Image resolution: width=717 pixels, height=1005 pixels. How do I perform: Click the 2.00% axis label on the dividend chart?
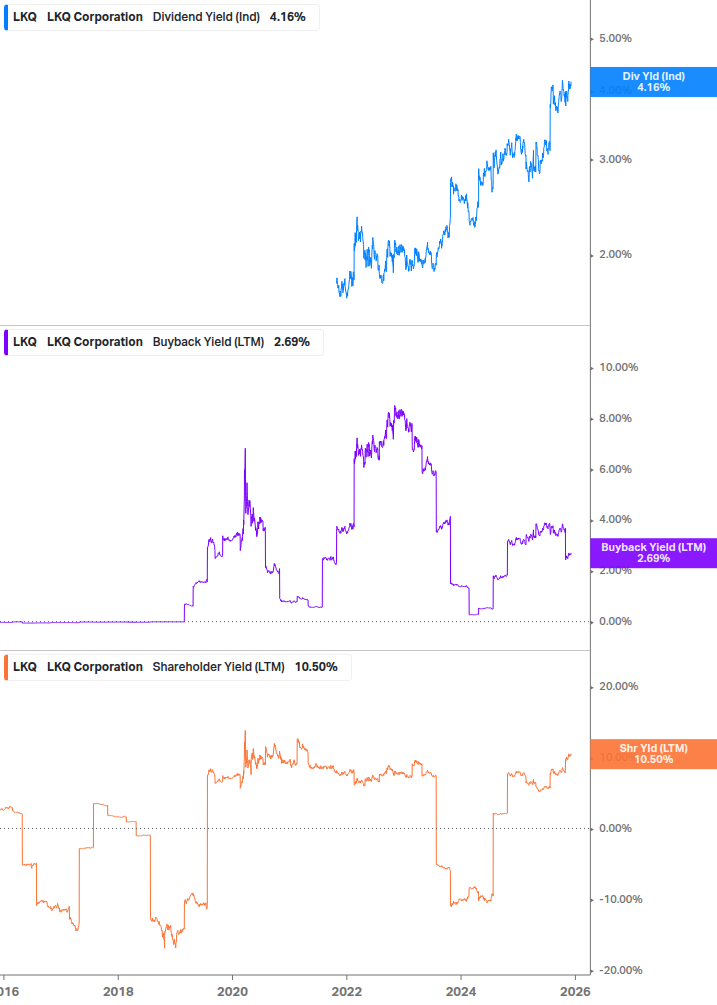coord(615,254)
